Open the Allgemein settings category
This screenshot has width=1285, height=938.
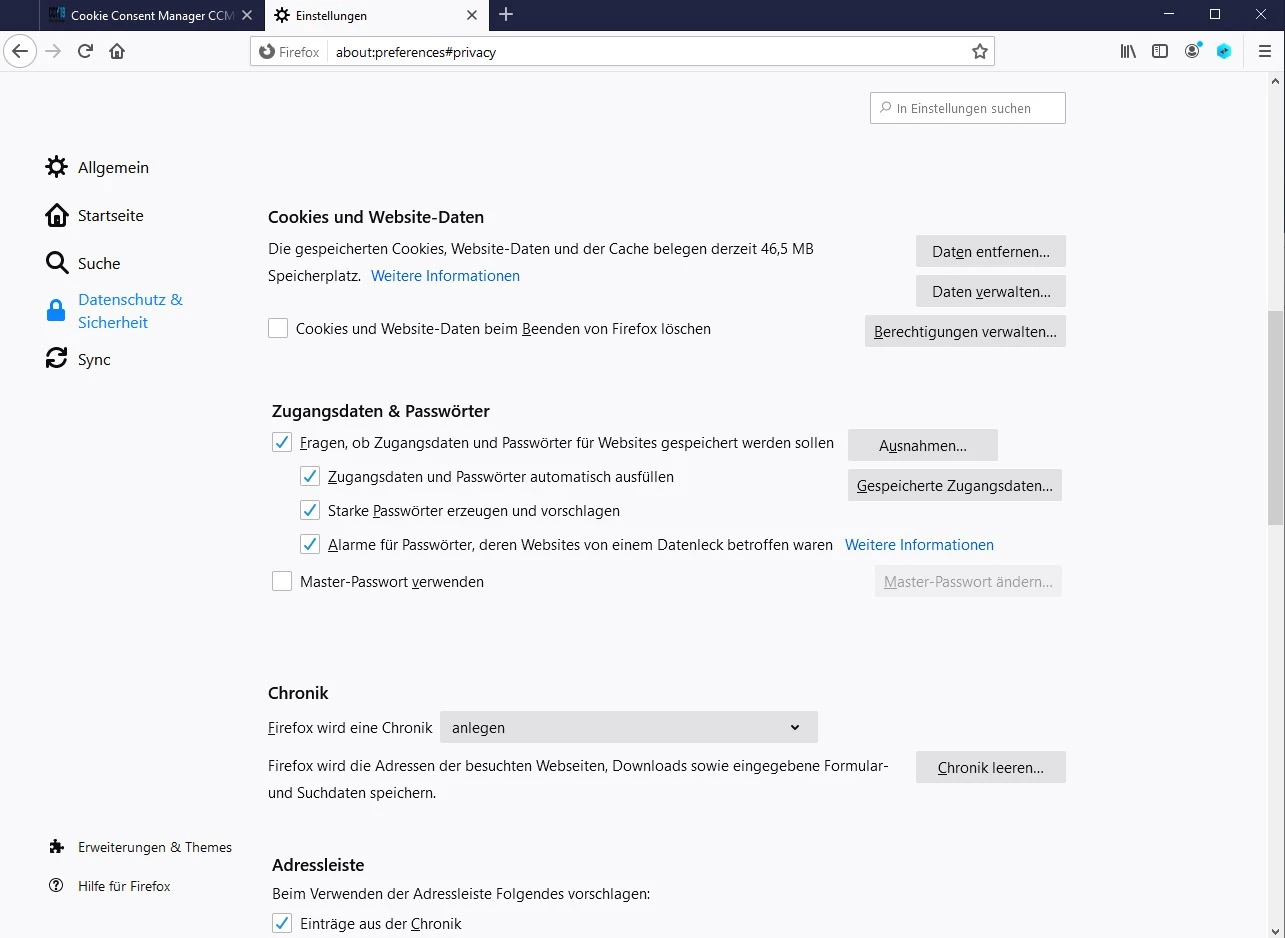point(112,167)
